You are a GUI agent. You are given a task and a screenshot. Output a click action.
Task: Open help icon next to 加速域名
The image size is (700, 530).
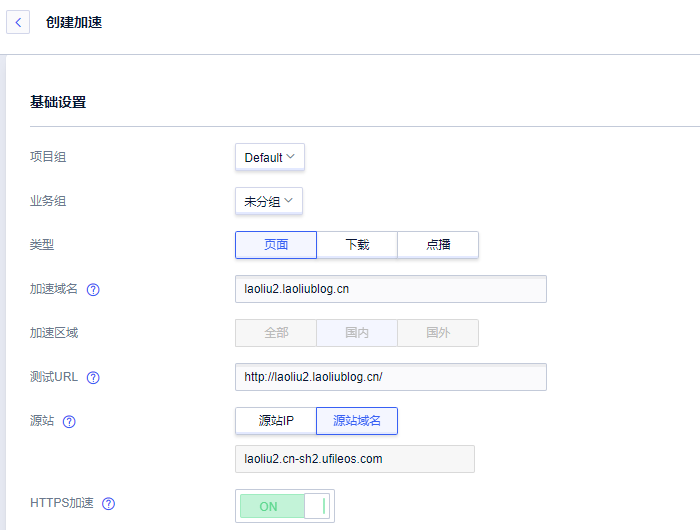click(x=93, y=290)
